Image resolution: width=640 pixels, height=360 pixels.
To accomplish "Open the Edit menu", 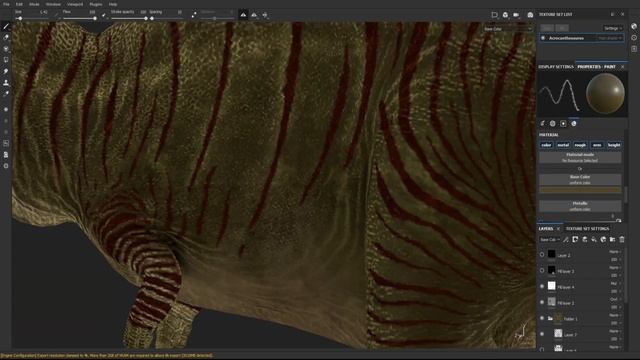I will pos(19,4).
